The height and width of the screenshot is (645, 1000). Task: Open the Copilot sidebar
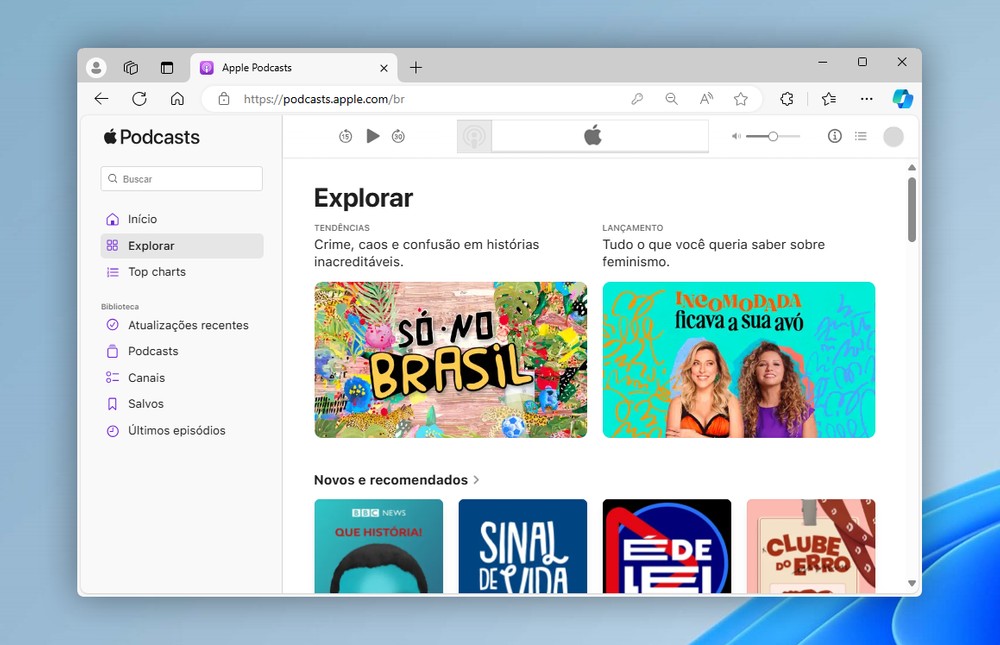click(902, 99)
